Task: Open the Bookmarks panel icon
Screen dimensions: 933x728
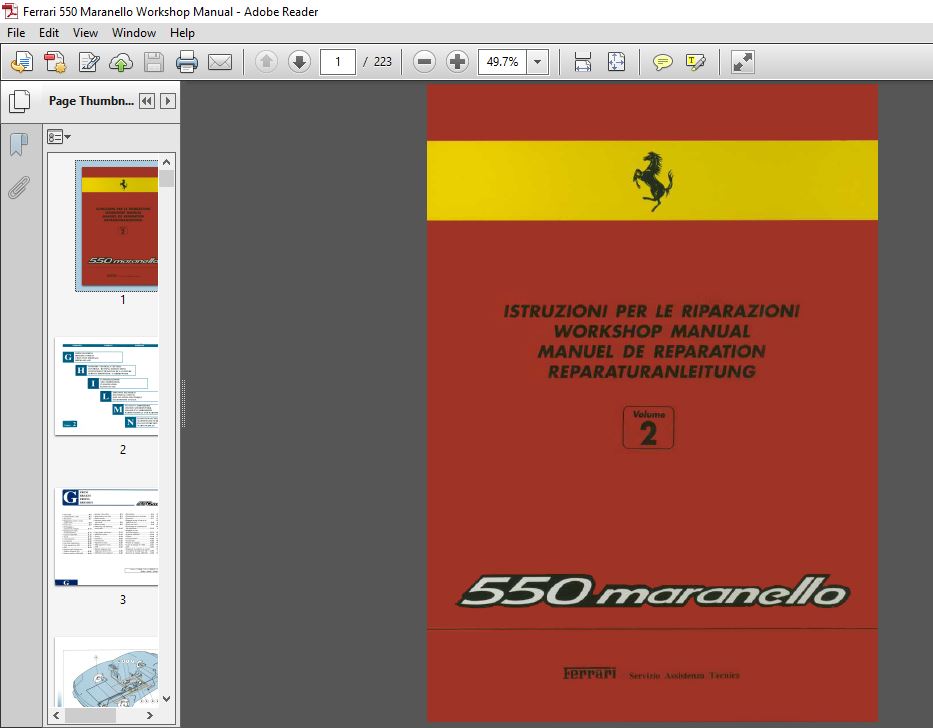Action: coord(19,145)
